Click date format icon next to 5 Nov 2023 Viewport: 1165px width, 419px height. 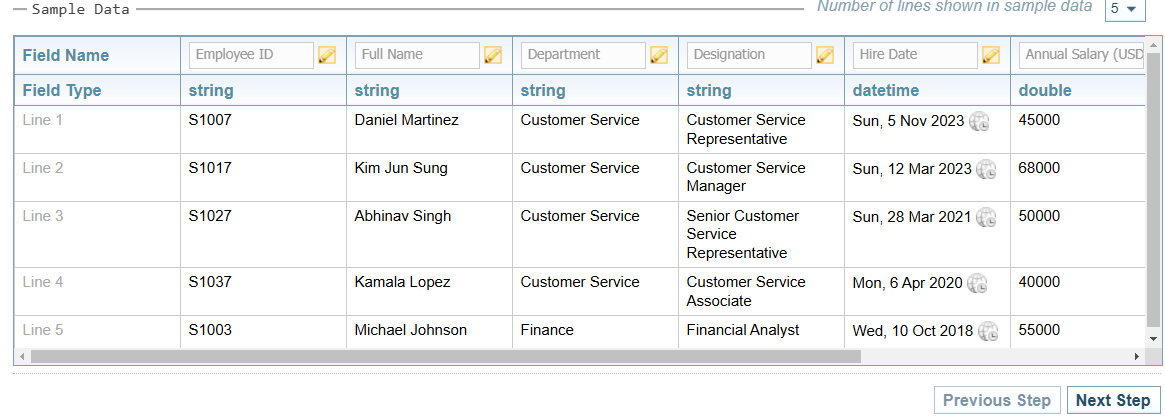click(x=980, y=122)
